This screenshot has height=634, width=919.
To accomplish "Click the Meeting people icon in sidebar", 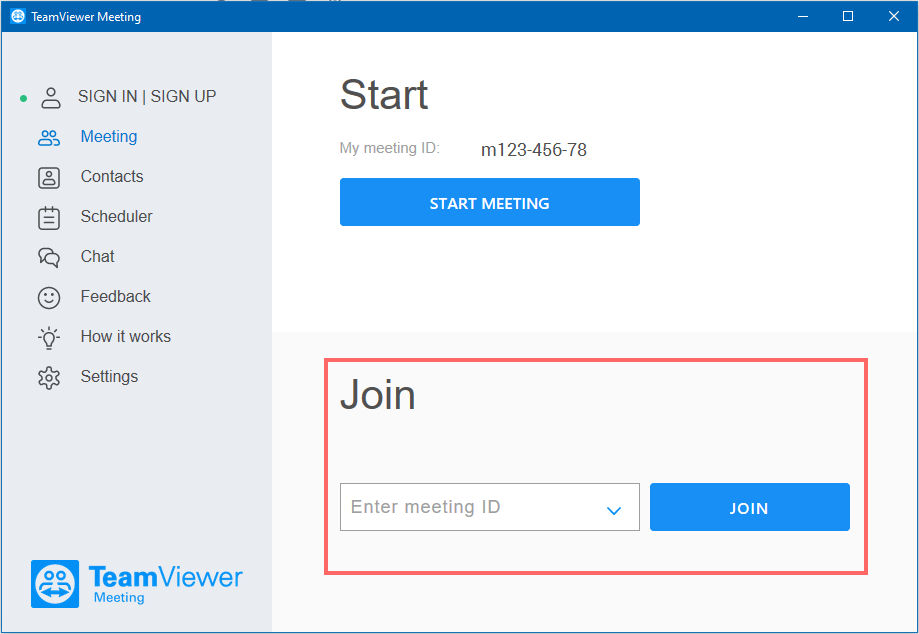I will tap(49, 138).
